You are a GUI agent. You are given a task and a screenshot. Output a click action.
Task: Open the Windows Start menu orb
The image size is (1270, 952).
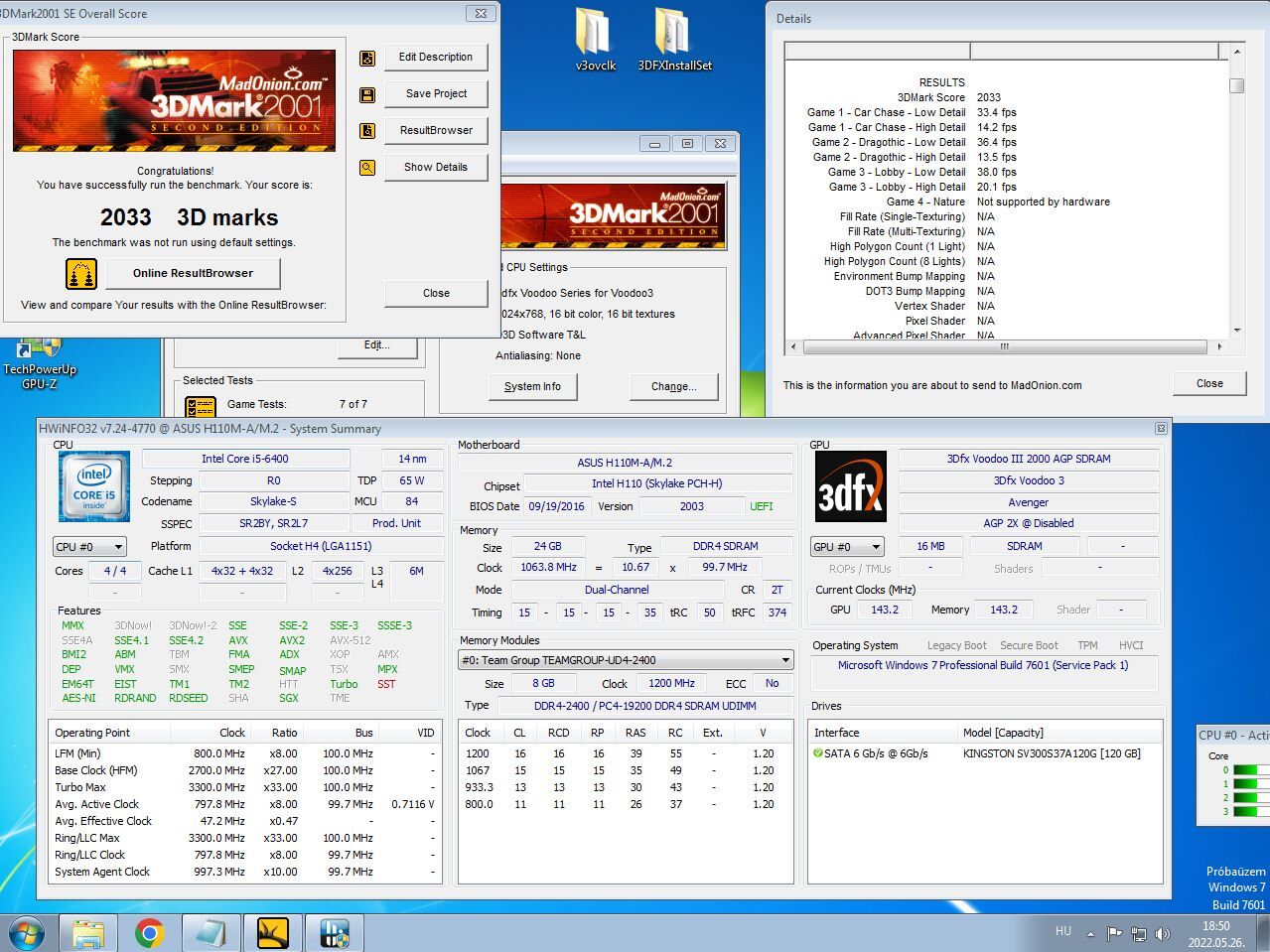27,933
